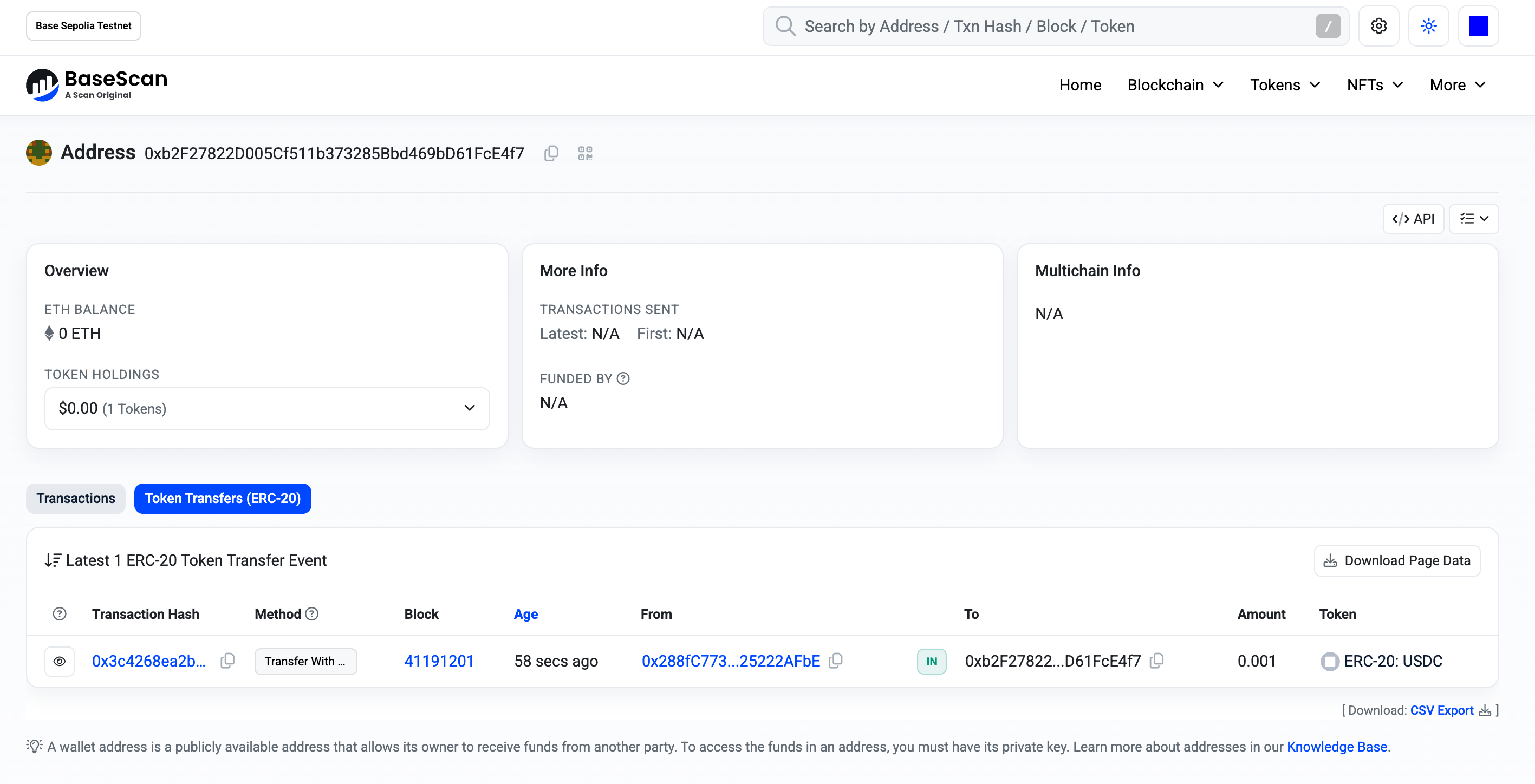Focus the address/txn hash search field

click(1055, 26)
